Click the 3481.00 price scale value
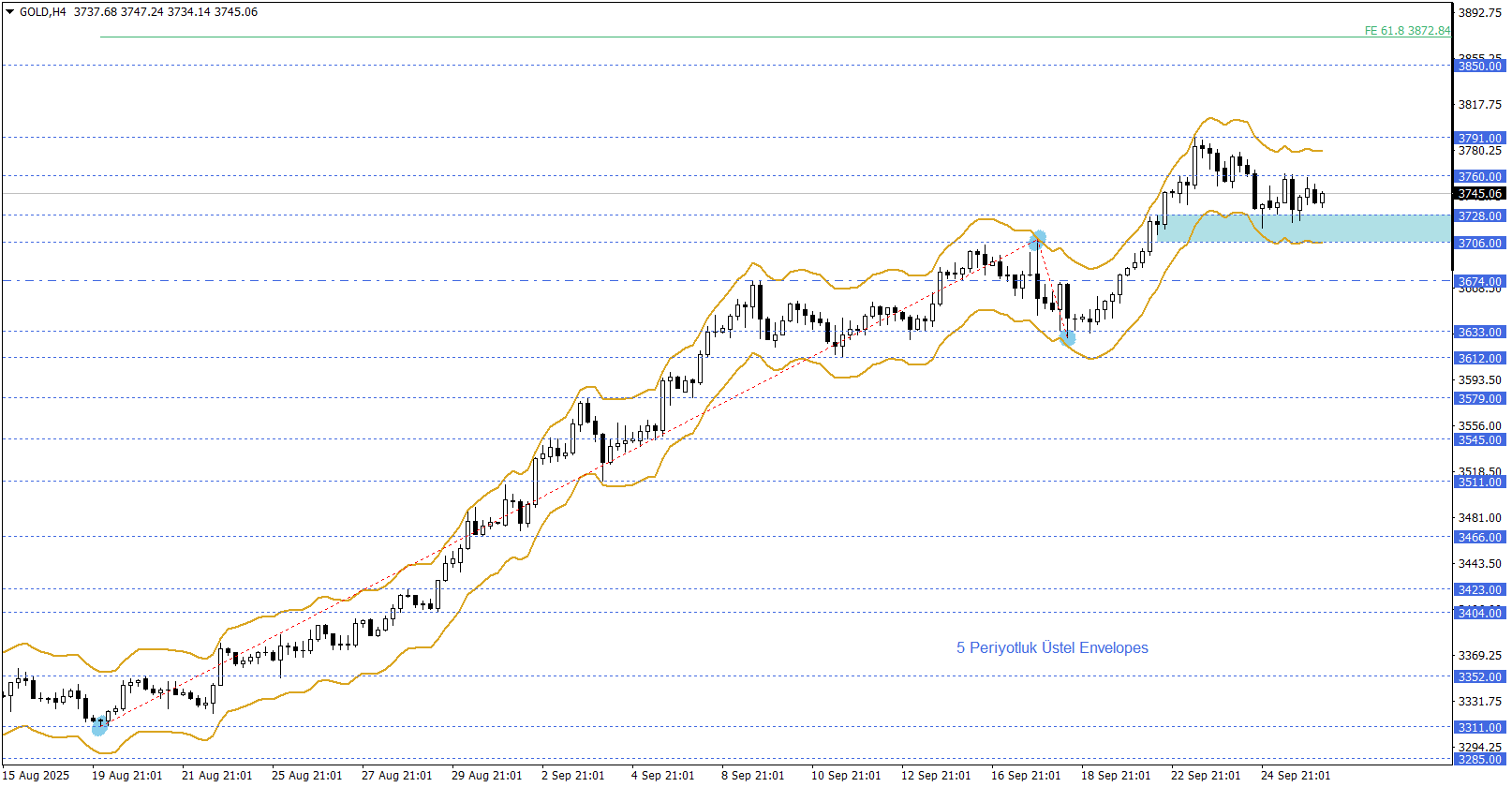Image resolution: width=1512 pixels, height=787 pixels. [1480, 517]
